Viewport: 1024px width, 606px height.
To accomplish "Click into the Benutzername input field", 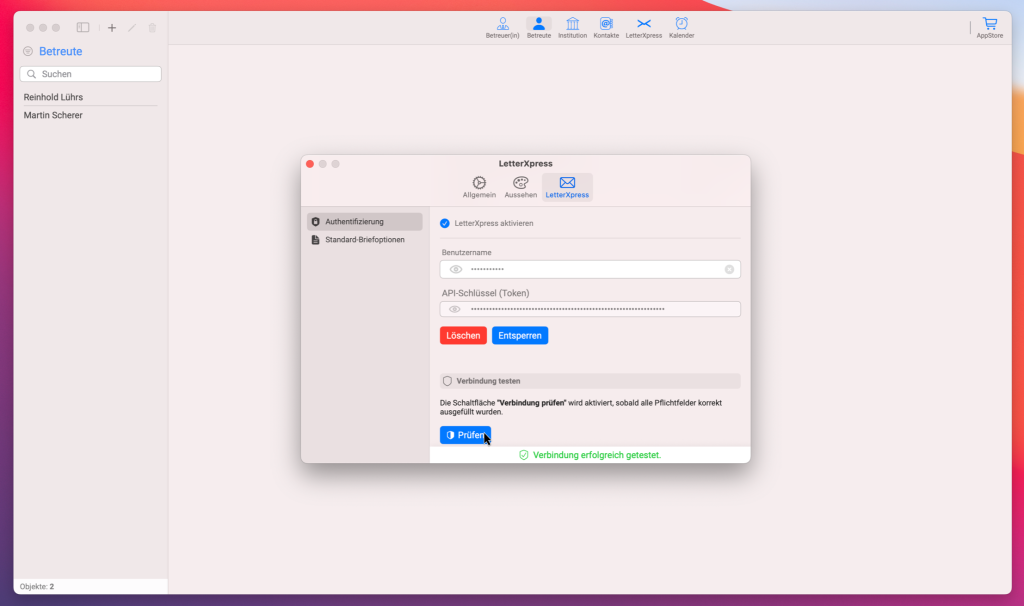I will click(590, 269).
